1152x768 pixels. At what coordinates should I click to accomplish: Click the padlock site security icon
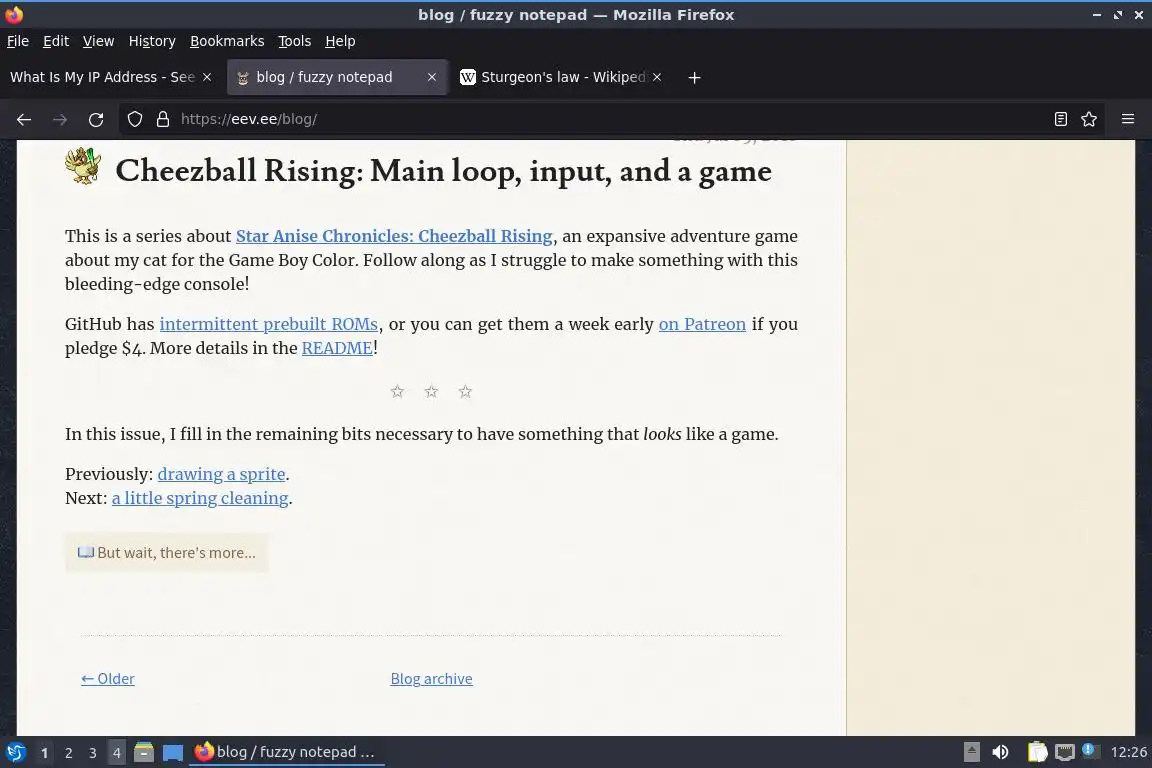point(163,119)
